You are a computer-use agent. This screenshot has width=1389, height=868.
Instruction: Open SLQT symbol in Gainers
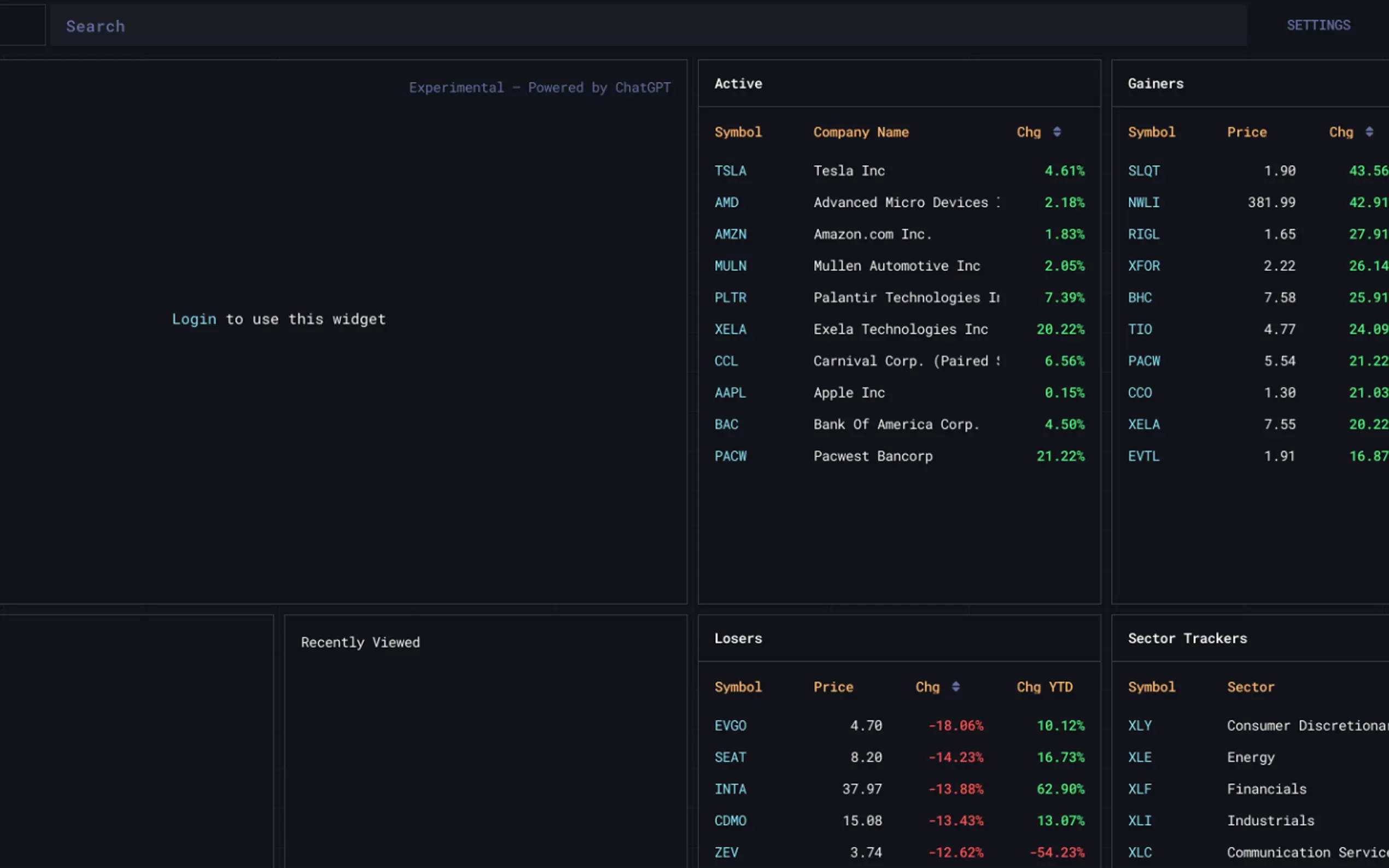click(x=1143, y=171)
